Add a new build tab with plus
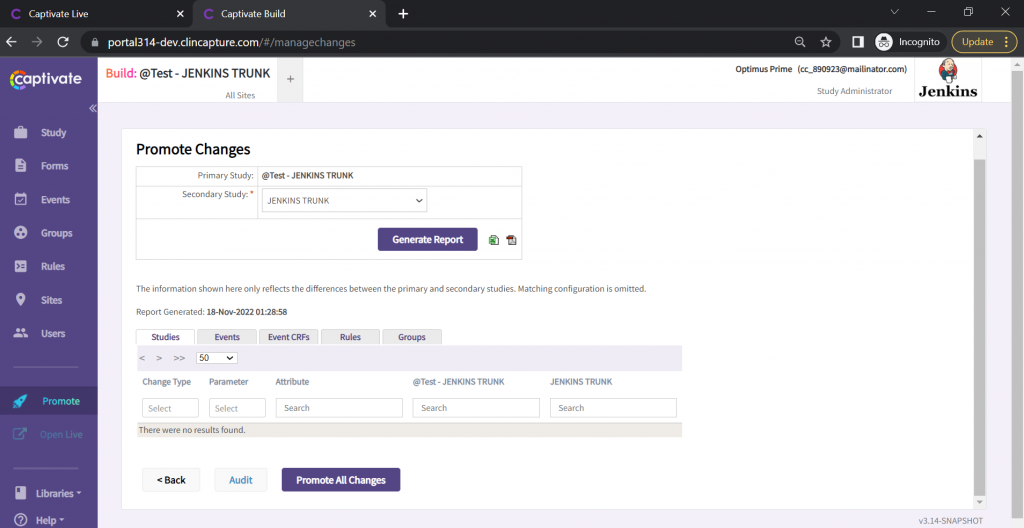This screenshot has width=1024, height=528. (x=290, y=79)
